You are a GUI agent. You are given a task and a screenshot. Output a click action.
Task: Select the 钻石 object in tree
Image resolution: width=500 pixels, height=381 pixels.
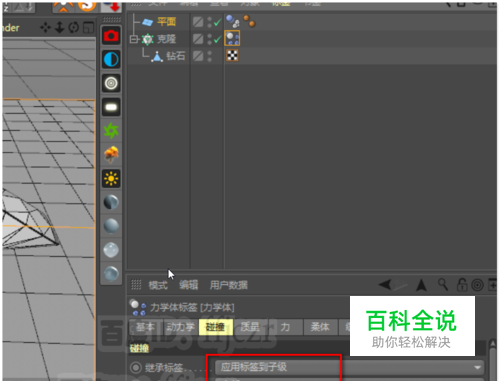pos(176,56)
